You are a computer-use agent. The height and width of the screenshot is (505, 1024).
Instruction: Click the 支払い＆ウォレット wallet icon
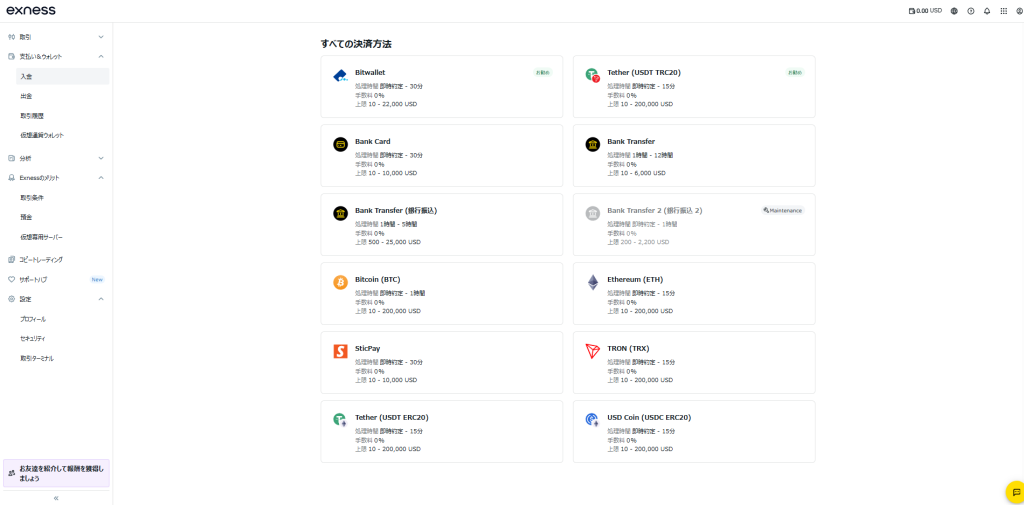[x=11, y=57]
